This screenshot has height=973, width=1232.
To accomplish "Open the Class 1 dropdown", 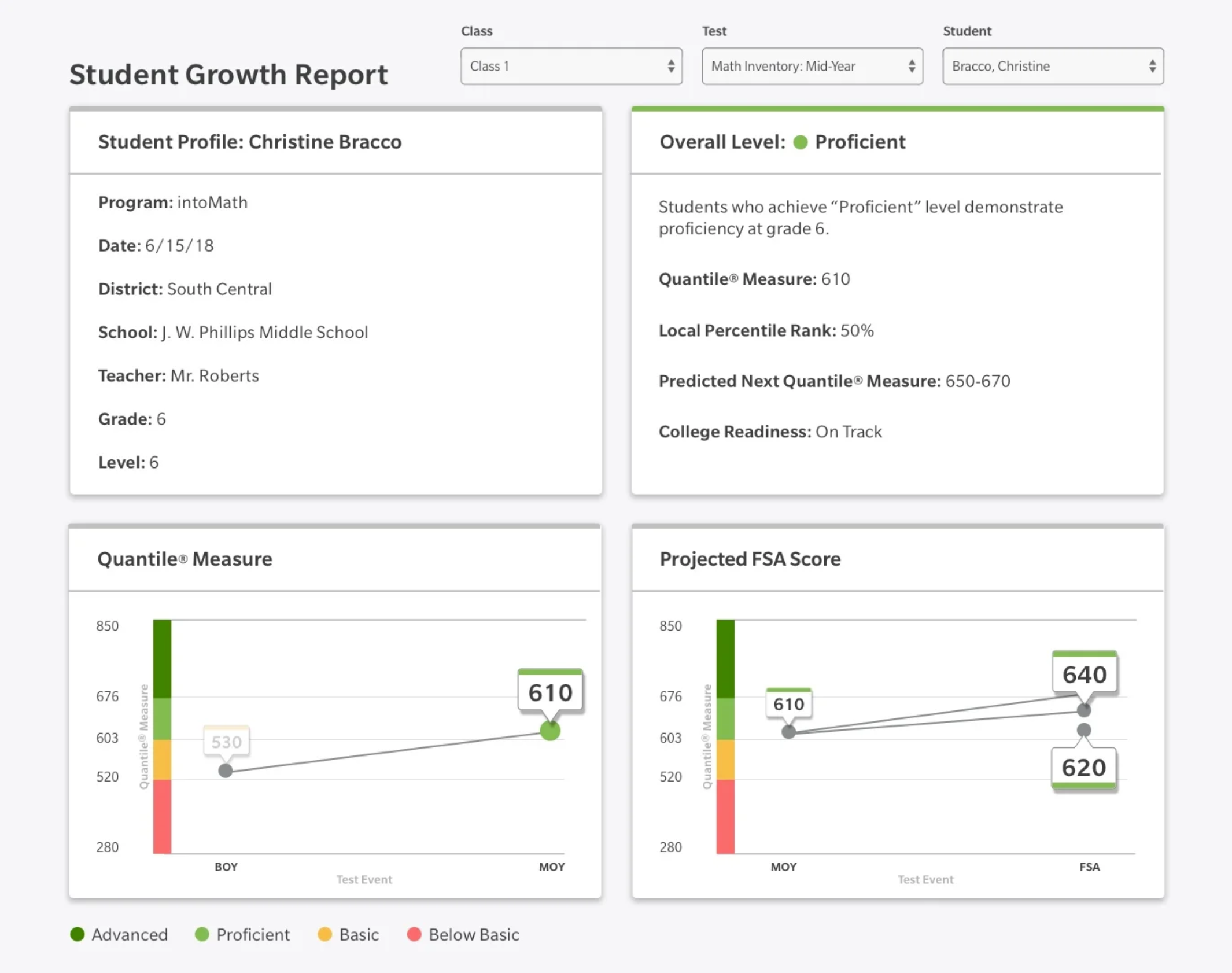I will coord(571,66).
